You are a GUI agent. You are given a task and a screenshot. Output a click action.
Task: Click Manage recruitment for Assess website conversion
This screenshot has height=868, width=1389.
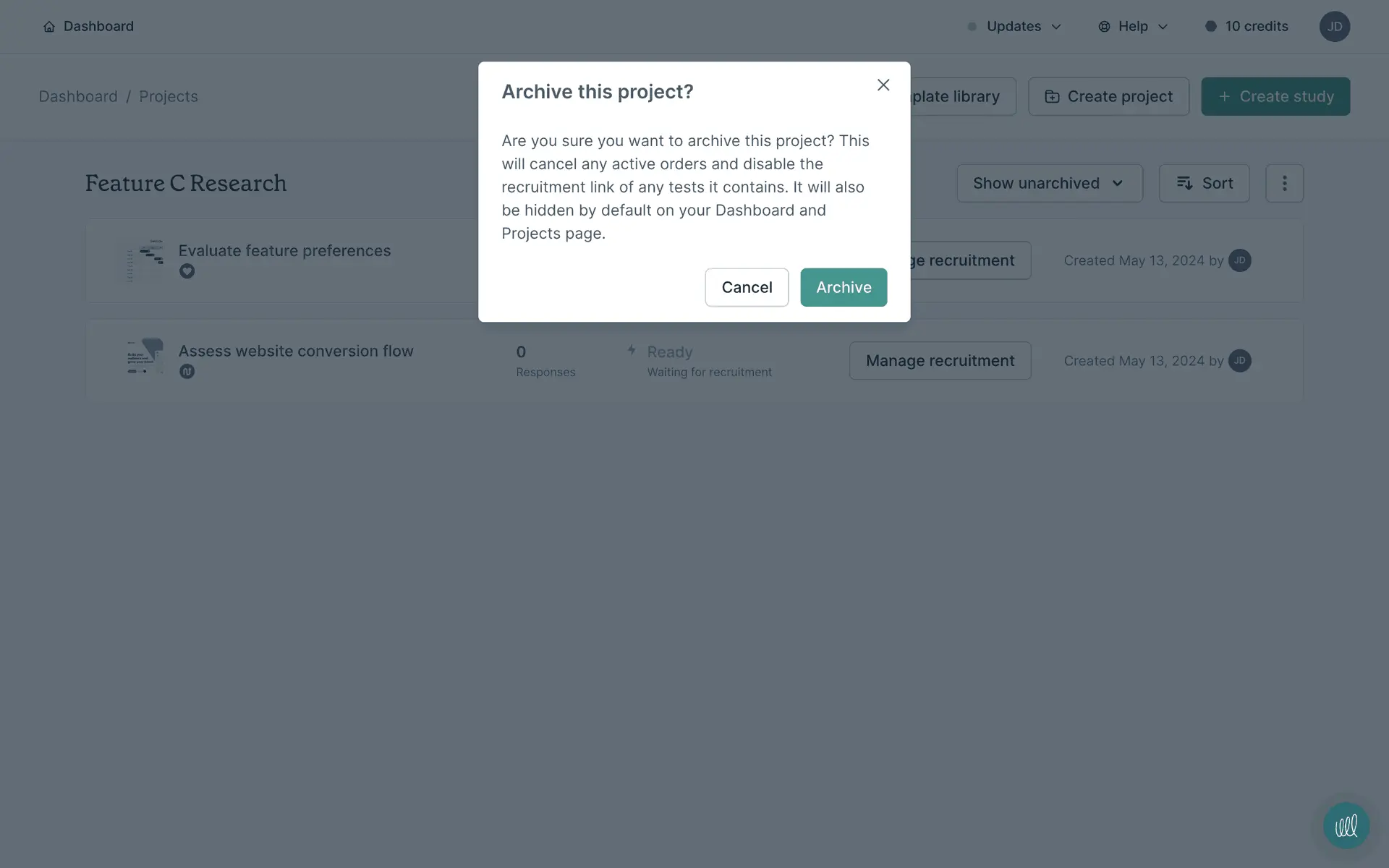point(940,360)
